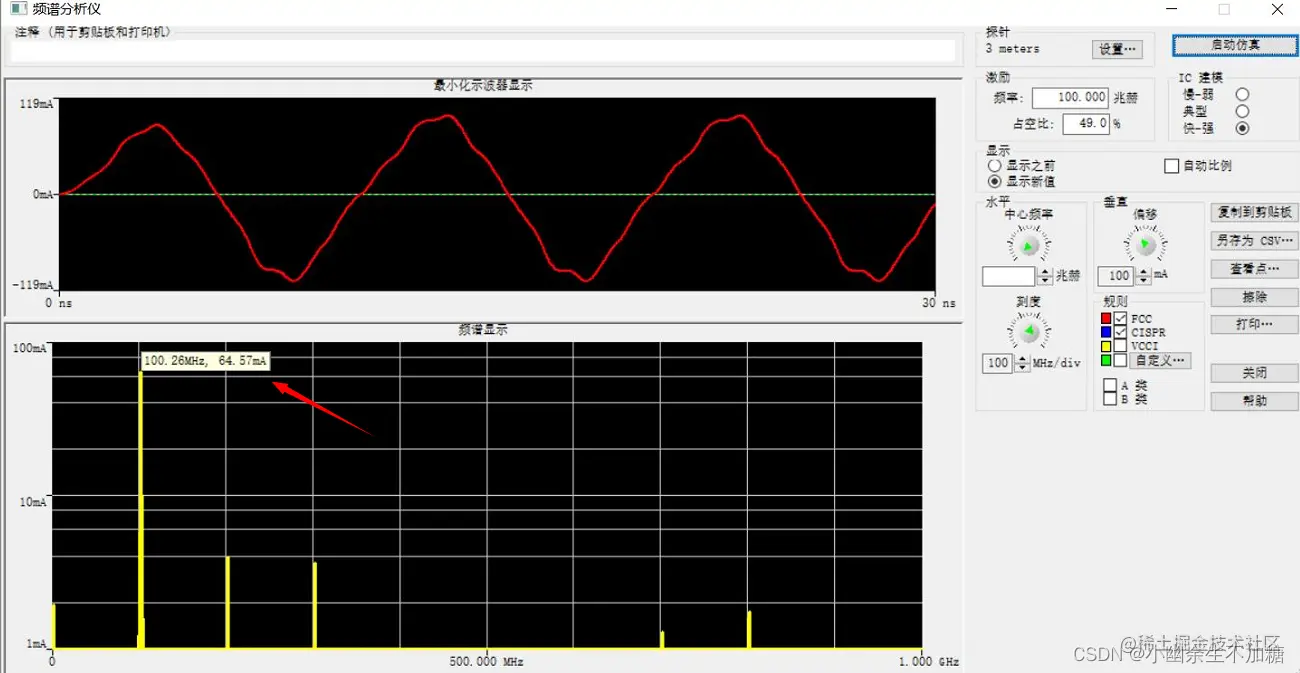Click the blue CISPR color swatch
1300x673 pixels.
point(1106,332)
